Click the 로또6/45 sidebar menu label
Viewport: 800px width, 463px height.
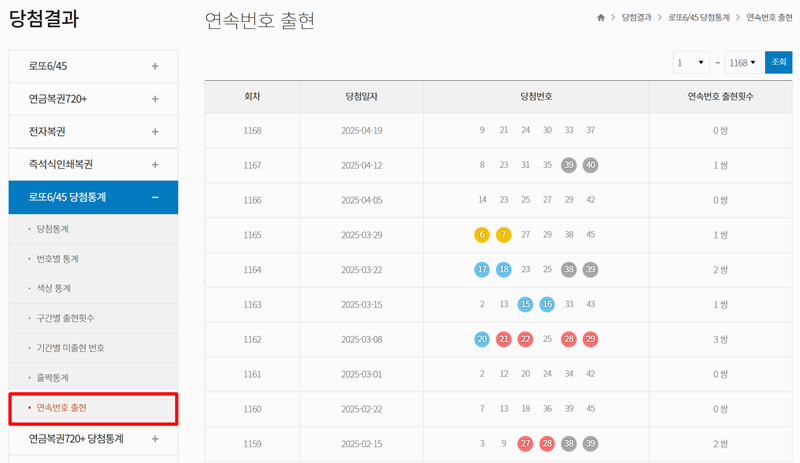coord(48,66)
